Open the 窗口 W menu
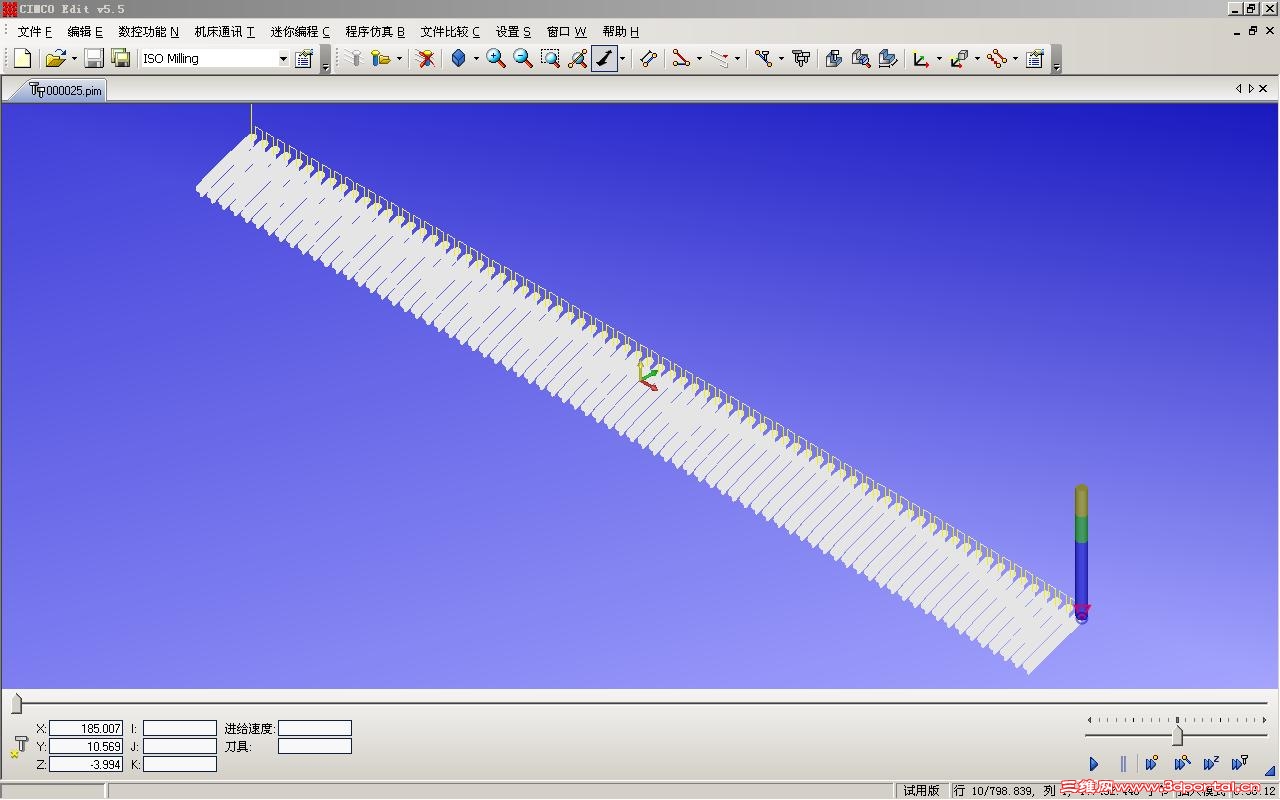The width and height of the screenshot is (1280, 800). (x=566, y=31)
